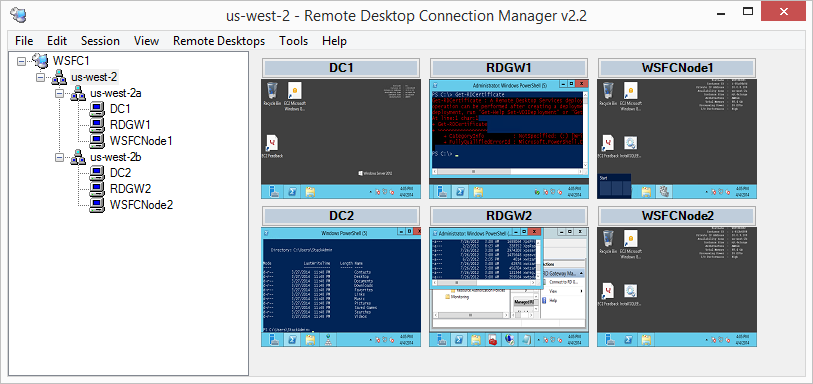
Task: Click the WSFC1 file icon in tree
Action: [40, 60]
